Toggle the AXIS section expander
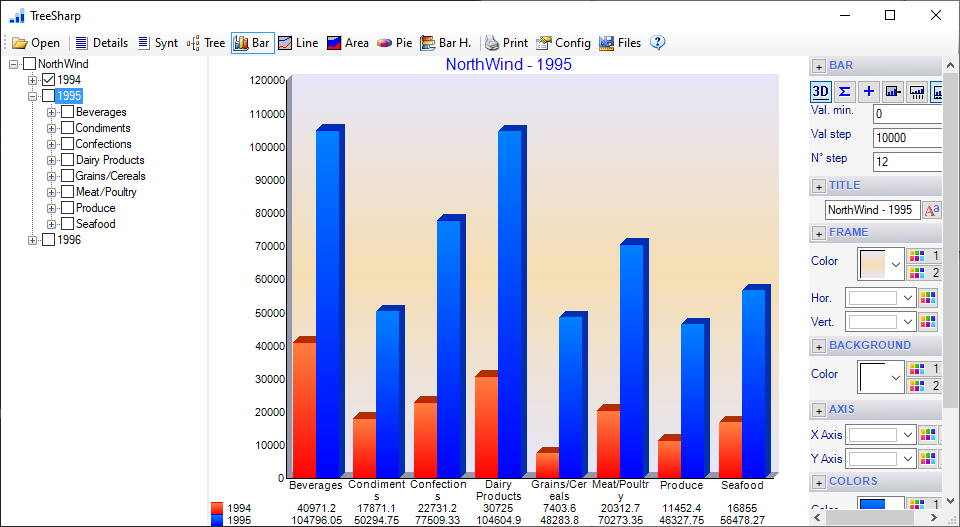The image size is (960, 527). pos(818,410)
